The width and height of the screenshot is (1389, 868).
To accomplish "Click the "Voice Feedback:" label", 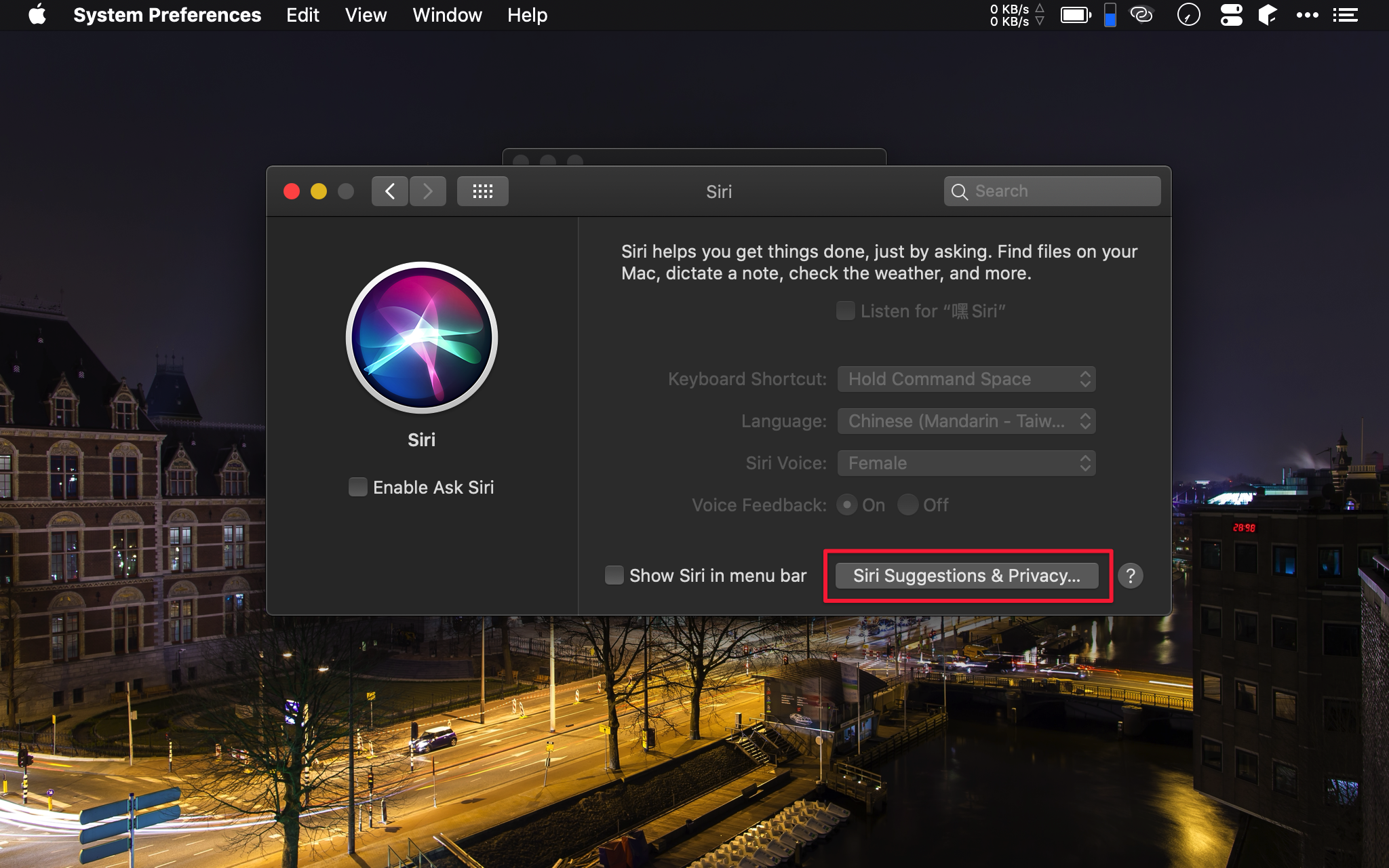I will pyautogui.click(x=760, y=505).
